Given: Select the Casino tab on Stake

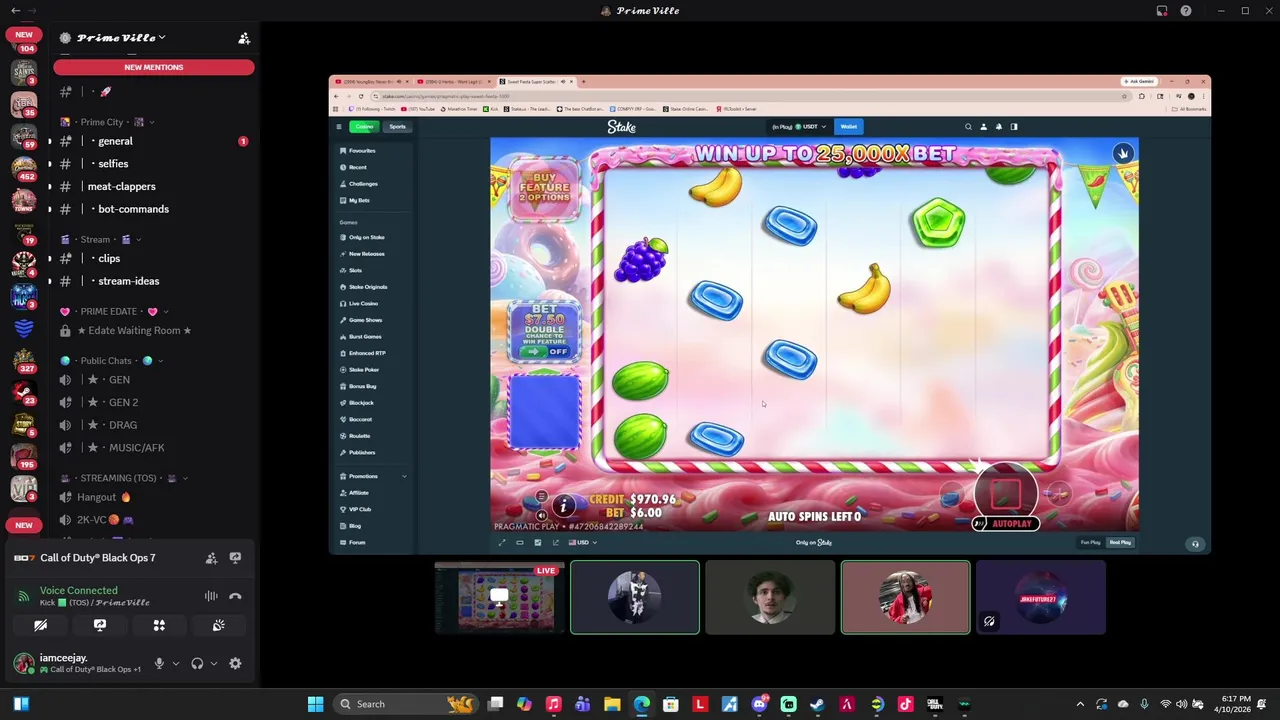Looking at the screenshot, I should tap(364, 127).
